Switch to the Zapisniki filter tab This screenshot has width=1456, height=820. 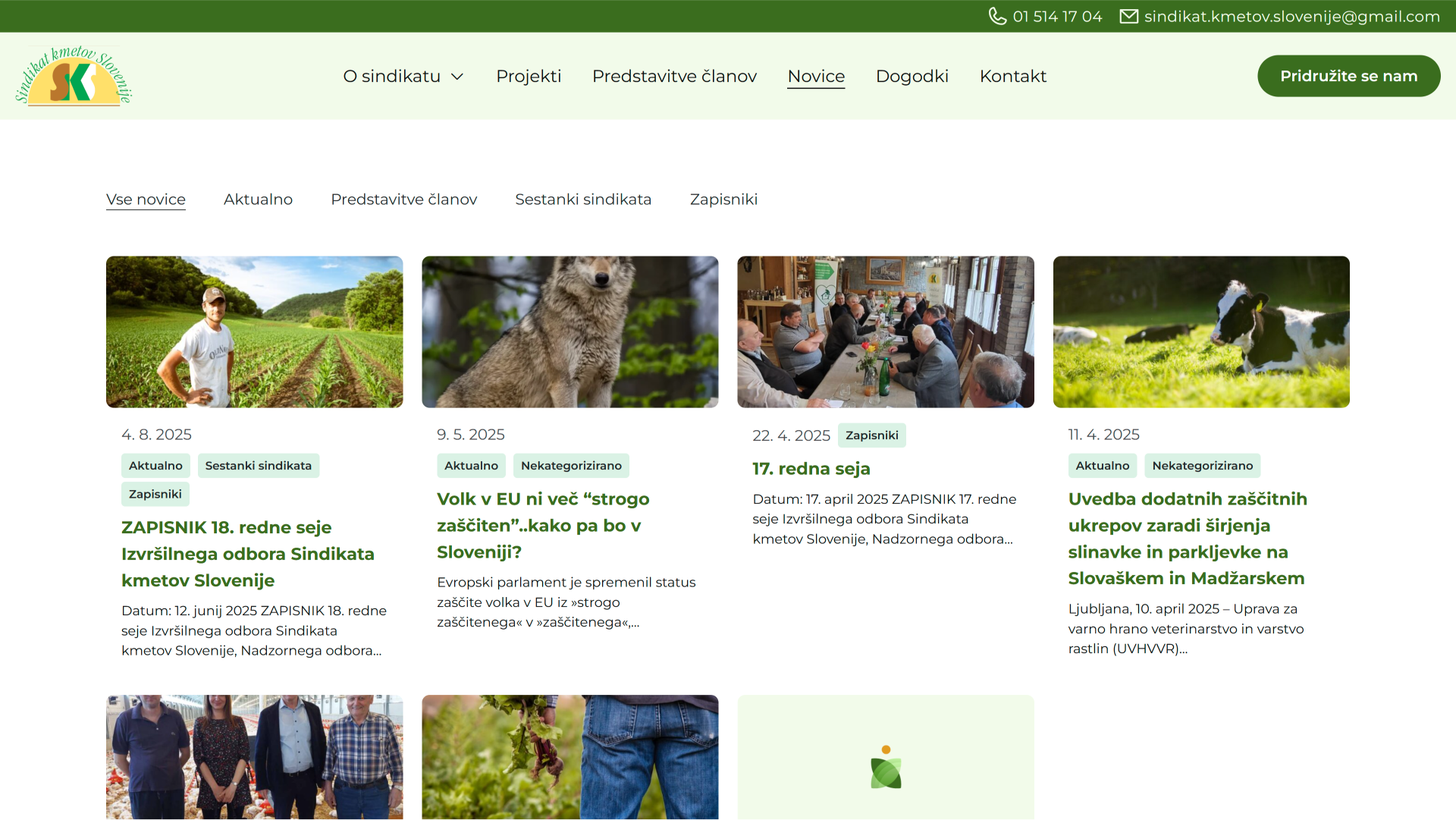click(723, 200)
